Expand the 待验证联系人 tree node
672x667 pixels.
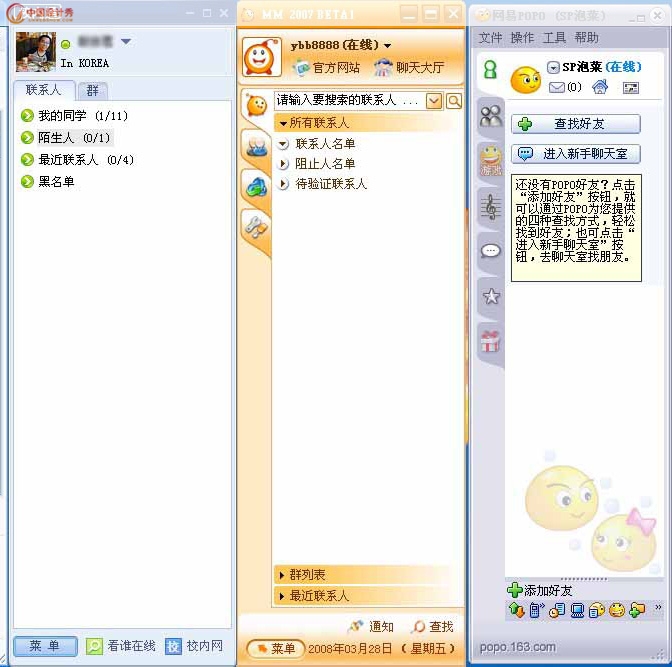pos(283,184)
